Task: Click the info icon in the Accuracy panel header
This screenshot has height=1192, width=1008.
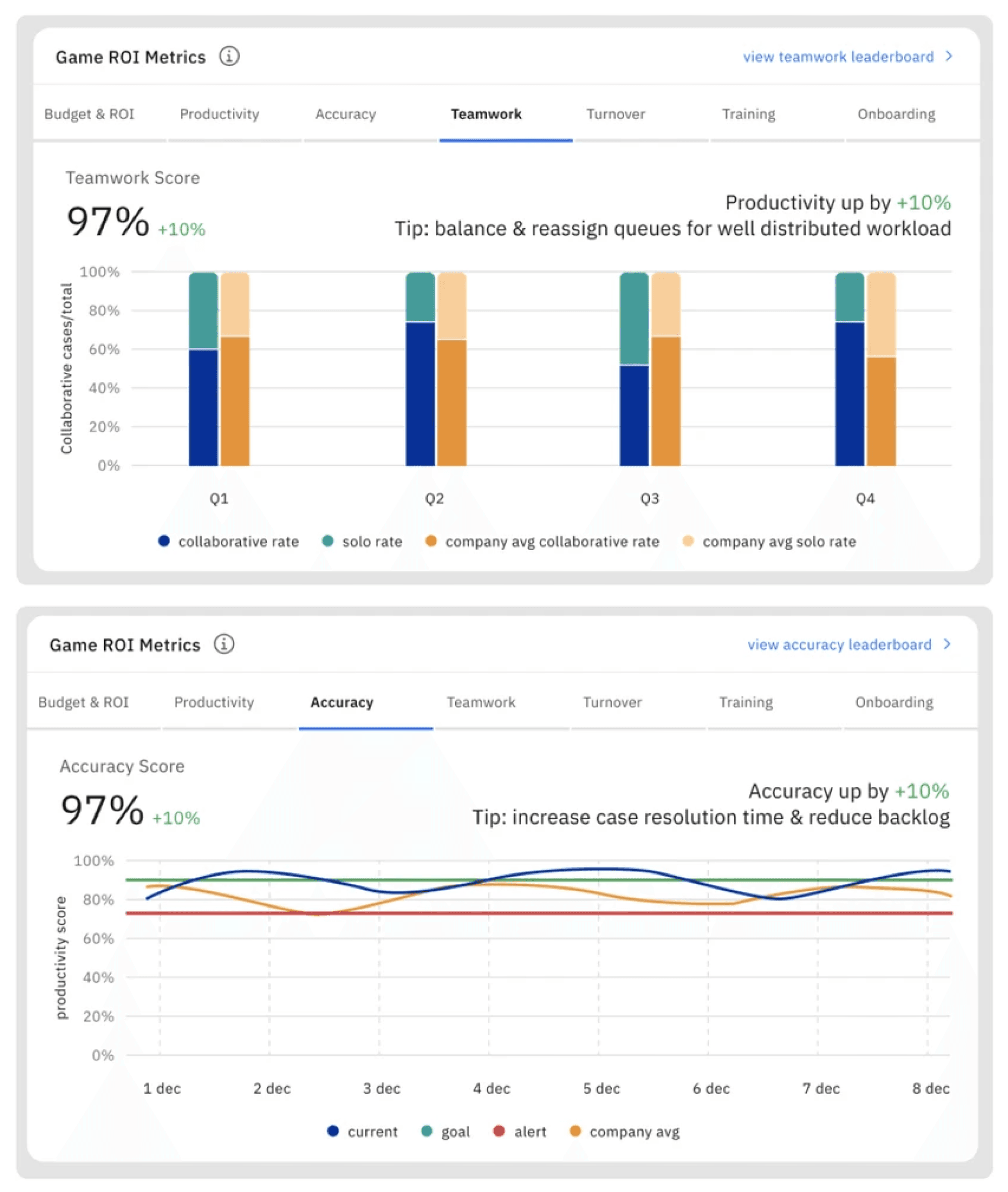Action: tap(224, 644)
